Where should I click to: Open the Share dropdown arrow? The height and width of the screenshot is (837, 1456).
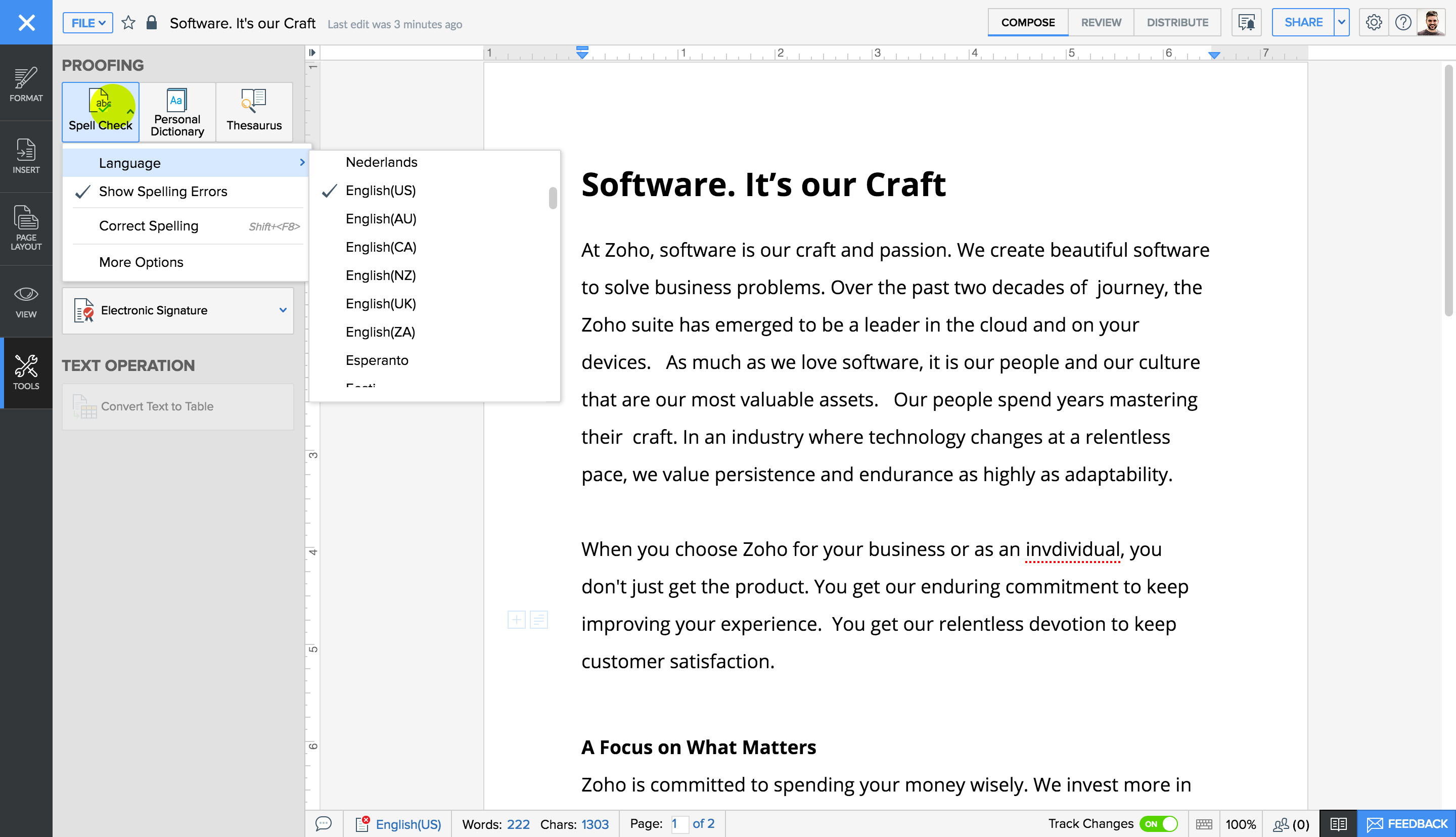pyautogui.click(x=1341, y=22)
